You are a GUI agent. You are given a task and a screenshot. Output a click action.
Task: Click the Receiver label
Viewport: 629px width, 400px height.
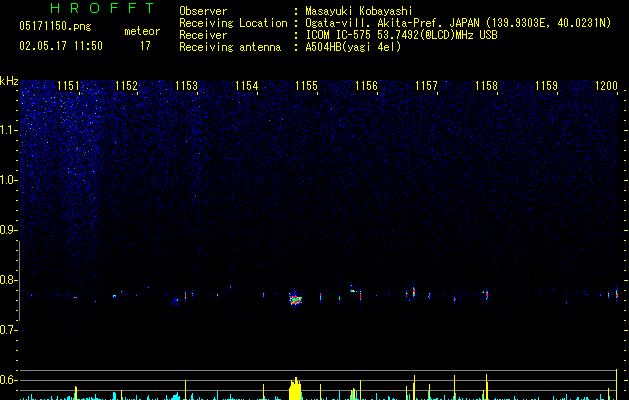(203, 35)
